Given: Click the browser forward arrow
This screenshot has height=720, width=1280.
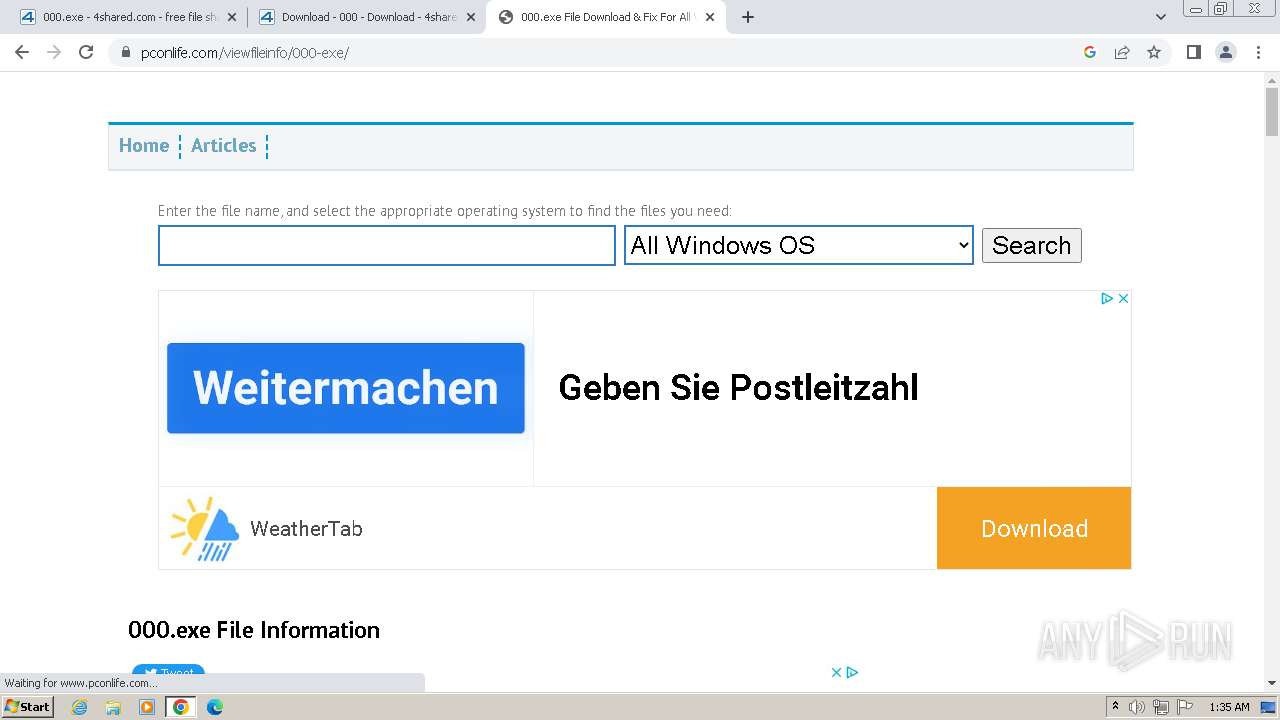Looking at the screenshot, I should [54, 52].
